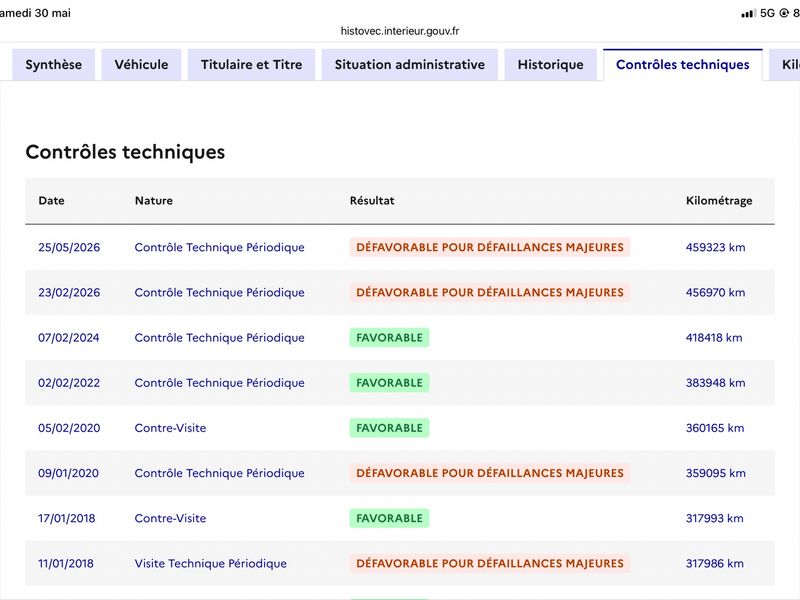
Task: Click the Kilométrage column header
Action: point(719,201)
